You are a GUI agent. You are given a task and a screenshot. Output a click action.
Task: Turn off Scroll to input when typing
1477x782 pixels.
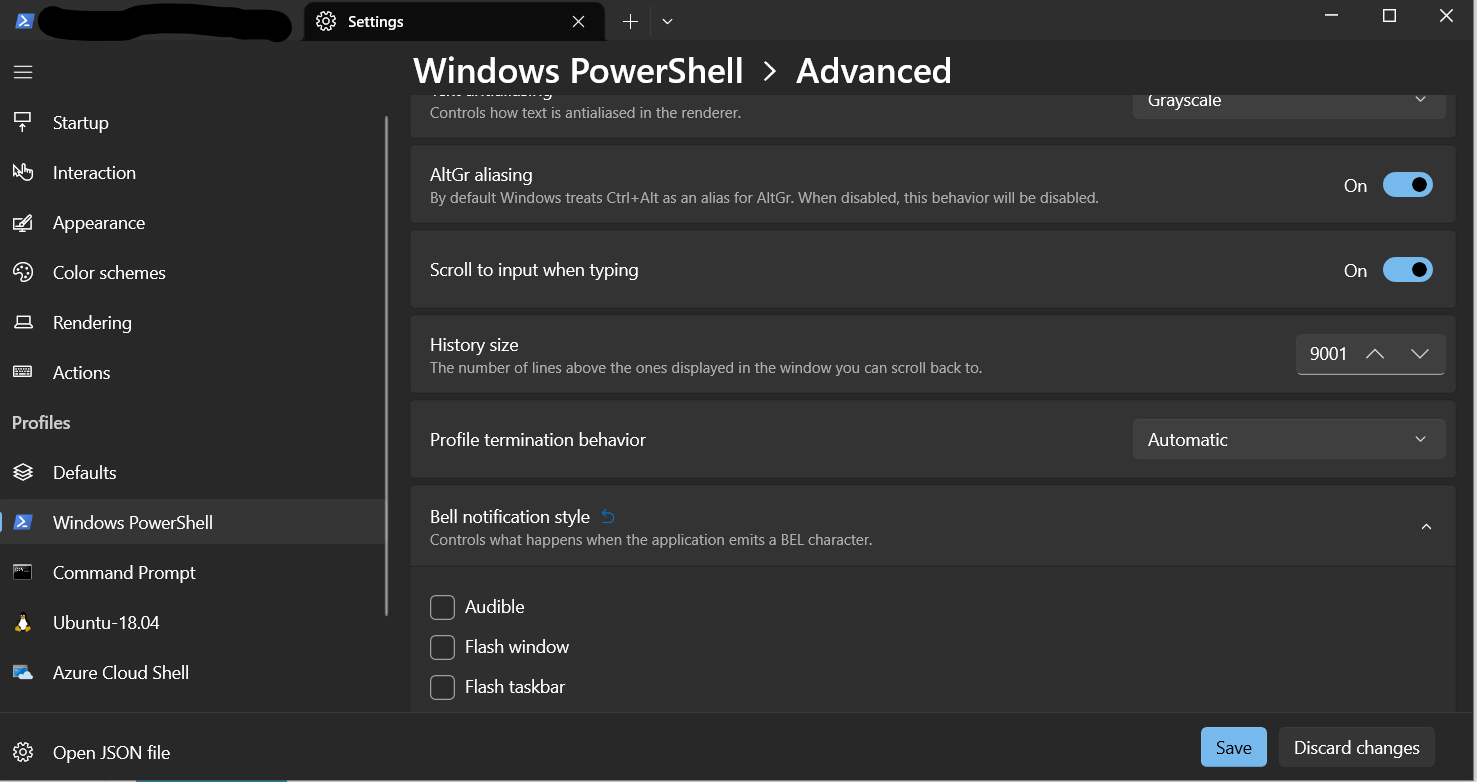tap(1407, 269)
